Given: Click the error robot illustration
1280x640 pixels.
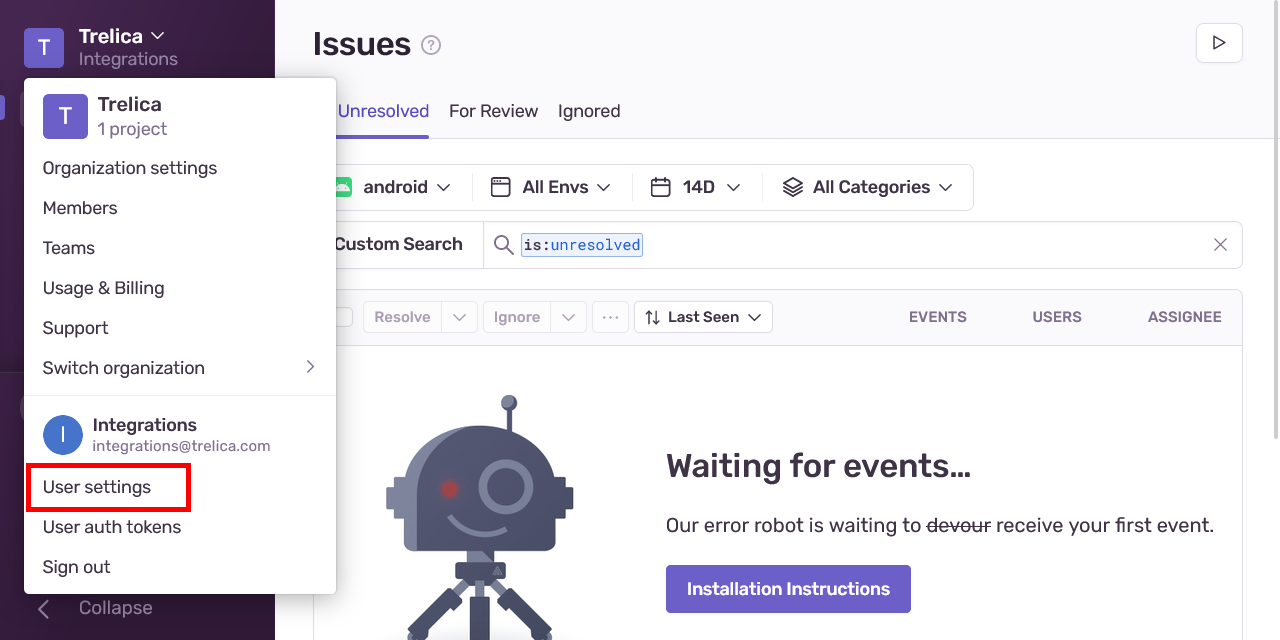Looking at the screenshot, I should pos(480,518).
